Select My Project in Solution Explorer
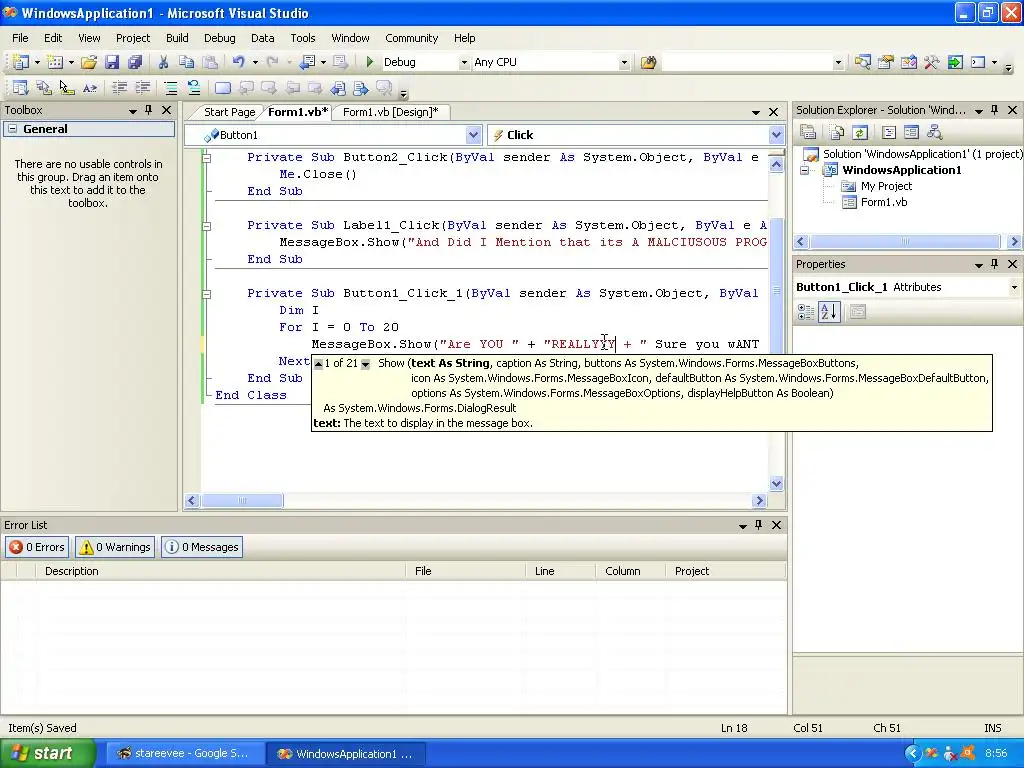 pos(886,186)
